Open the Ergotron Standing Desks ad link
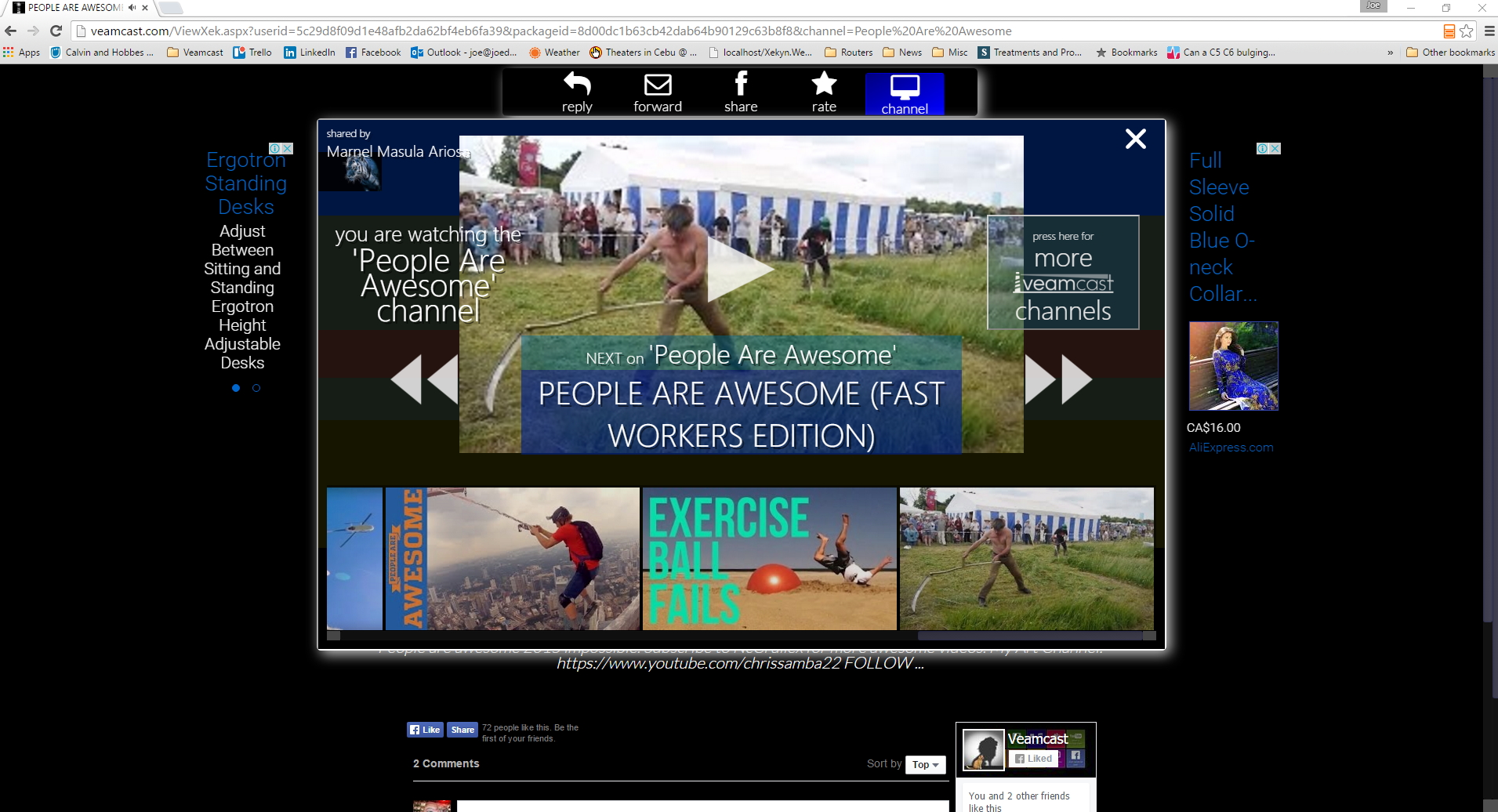This screenshot has height=812, width=1498. click(x=245, y=183)
